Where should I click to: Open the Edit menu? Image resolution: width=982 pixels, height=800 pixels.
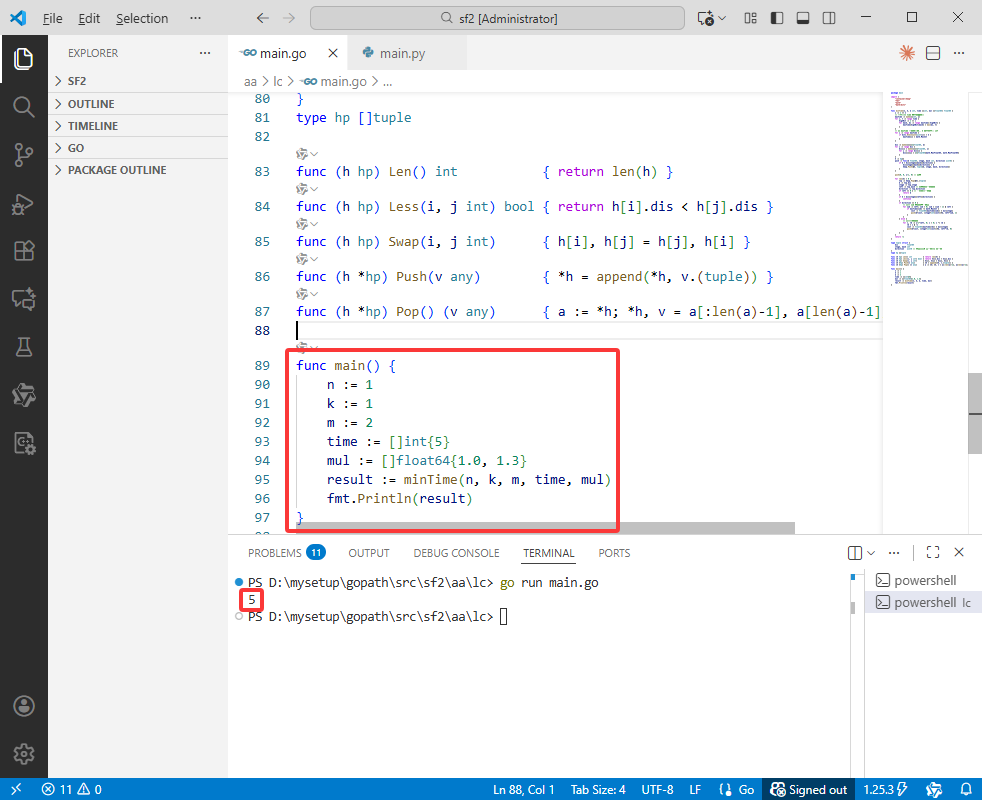point(89,18)
